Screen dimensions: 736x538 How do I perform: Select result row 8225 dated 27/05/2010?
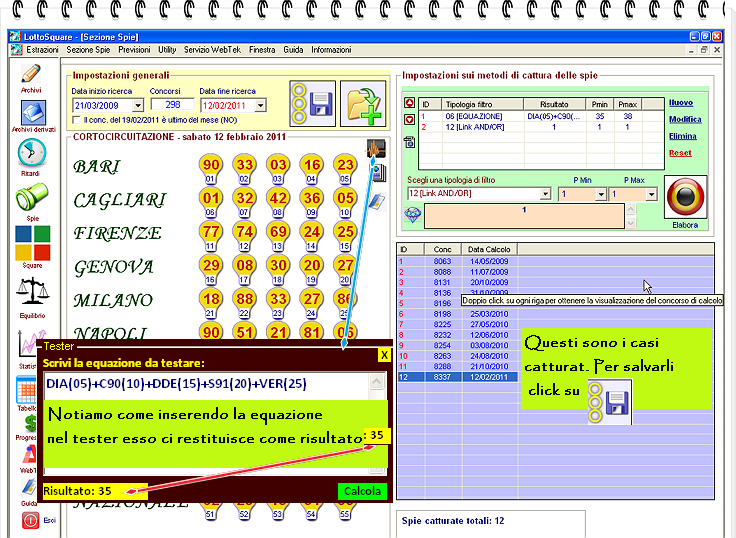tap(555, 324)
